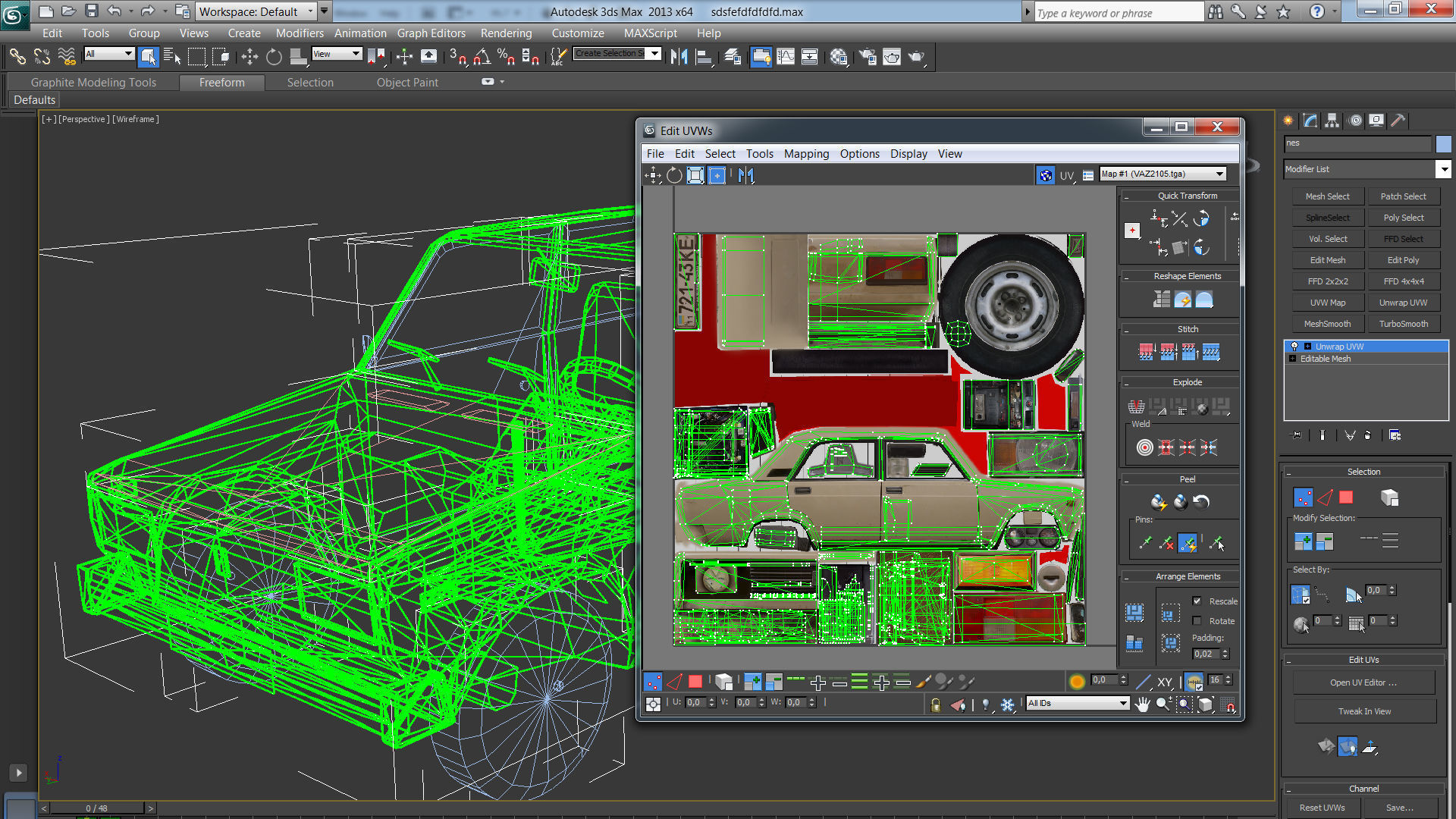Screen dimensions: 1456x819
Task: Click Target Weld icon in Weld group
Action: [1144, 447]
